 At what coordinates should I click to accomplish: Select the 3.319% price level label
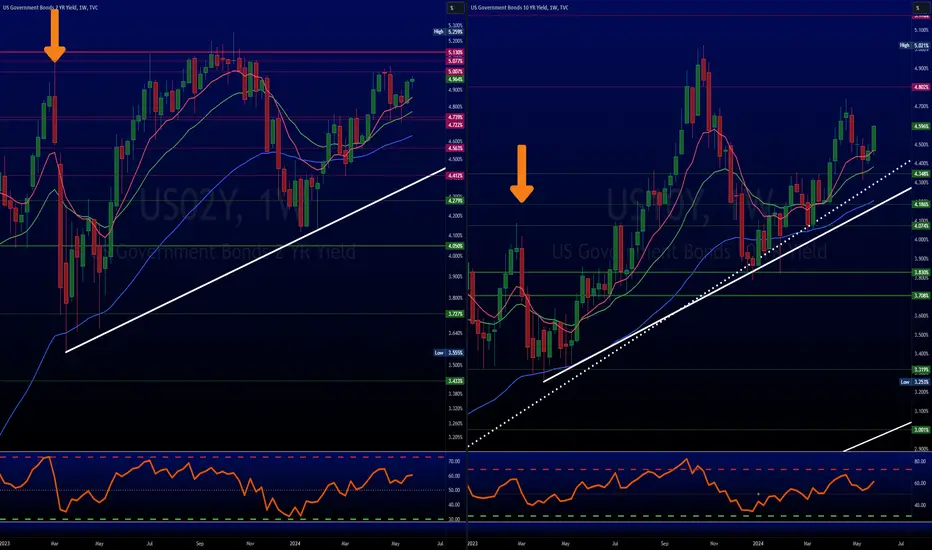(921, 369)
